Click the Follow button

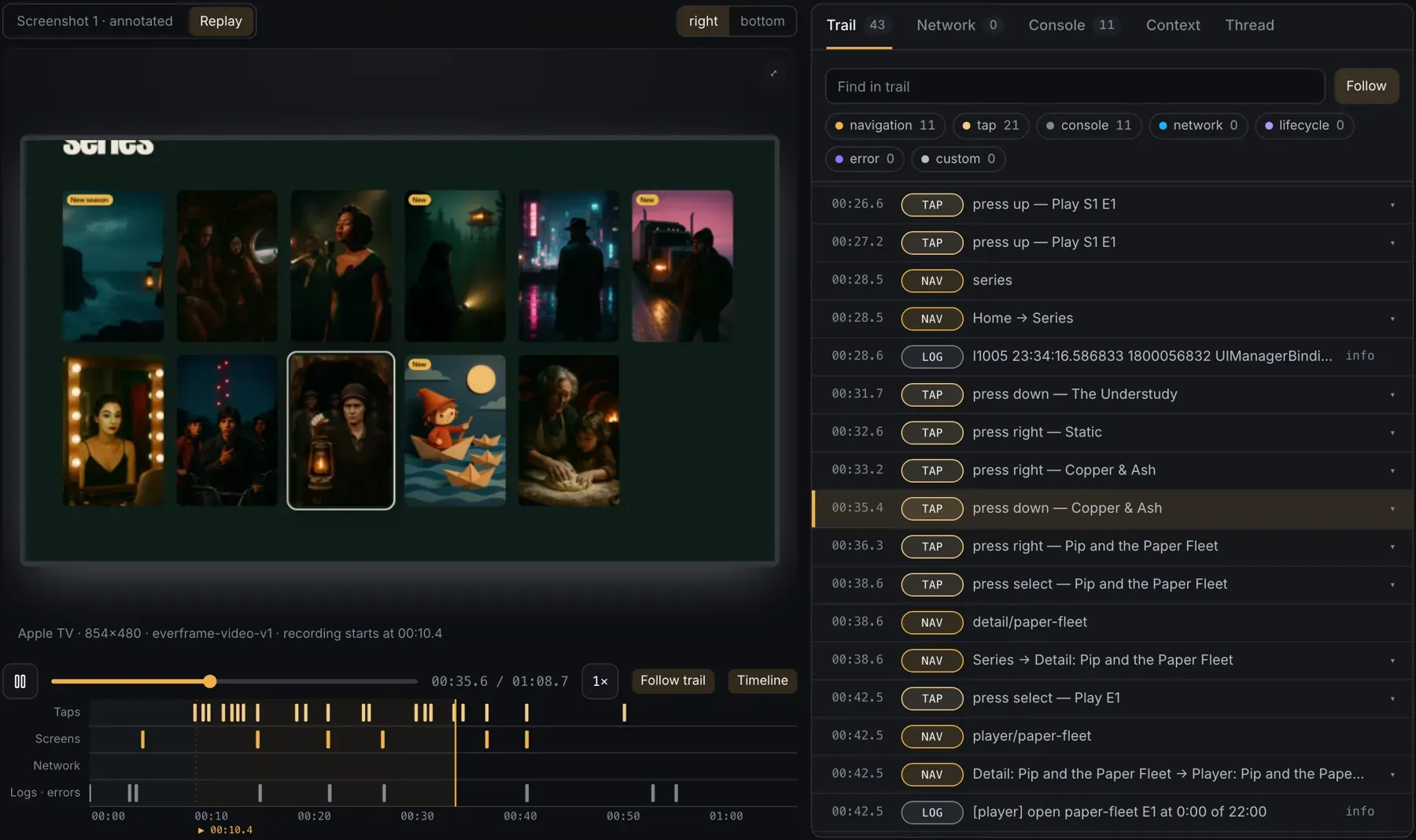click(1366, 86)
